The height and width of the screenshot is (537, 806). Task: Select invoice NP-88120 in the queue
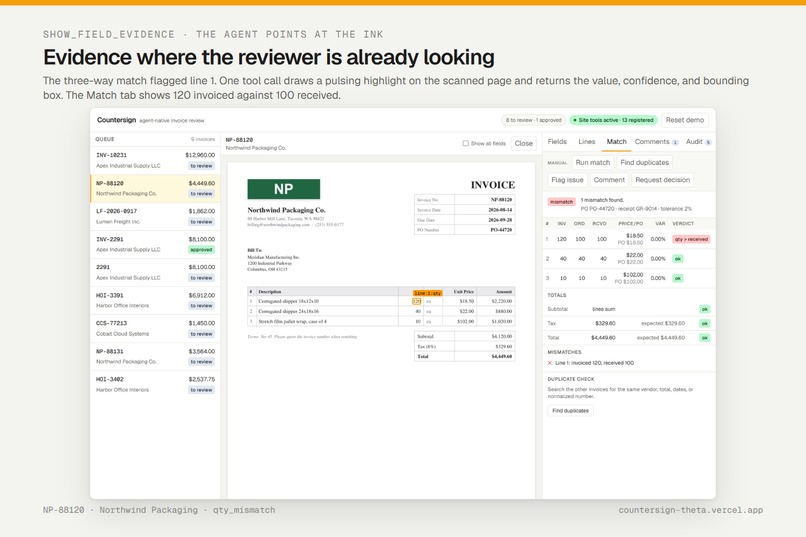coord(155,188)
